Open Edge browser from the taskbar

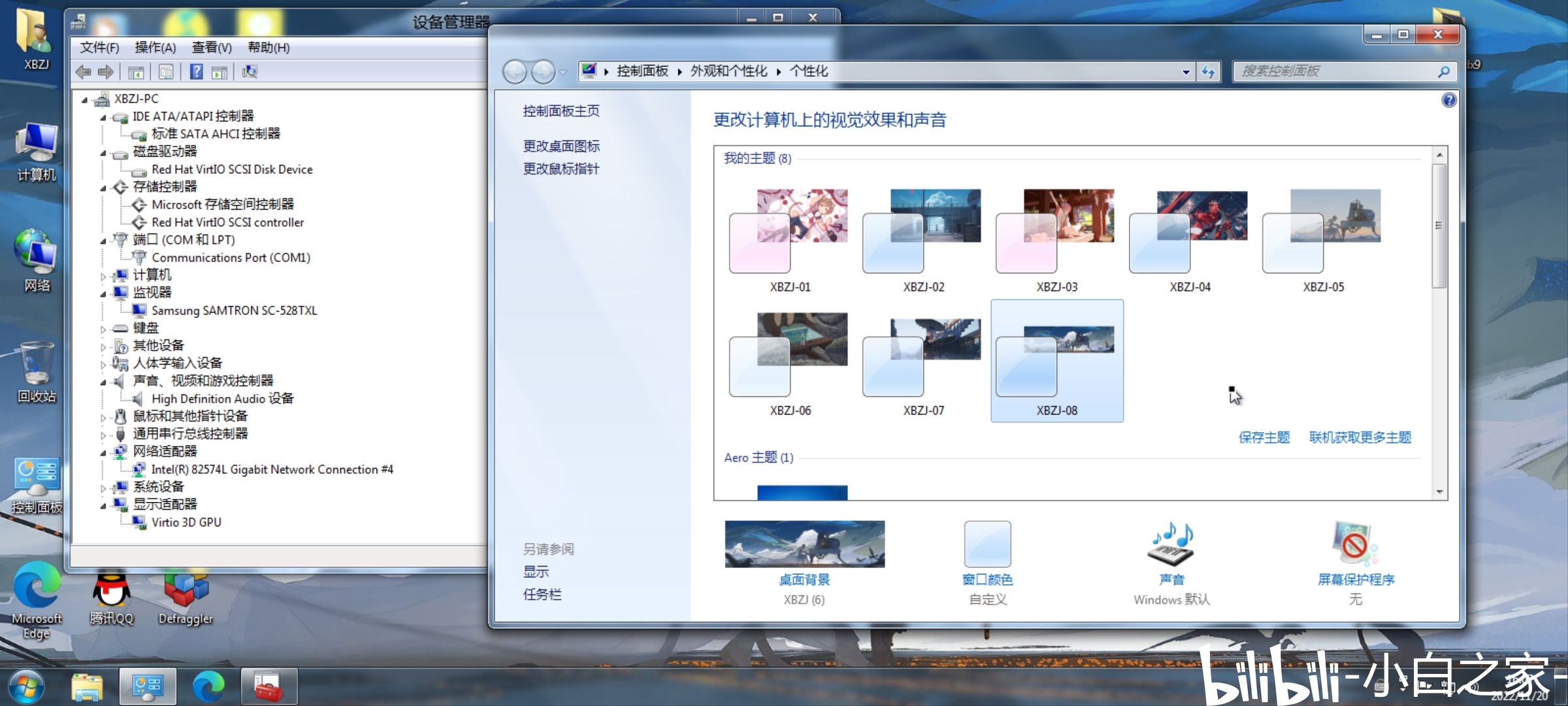[208, 686]
